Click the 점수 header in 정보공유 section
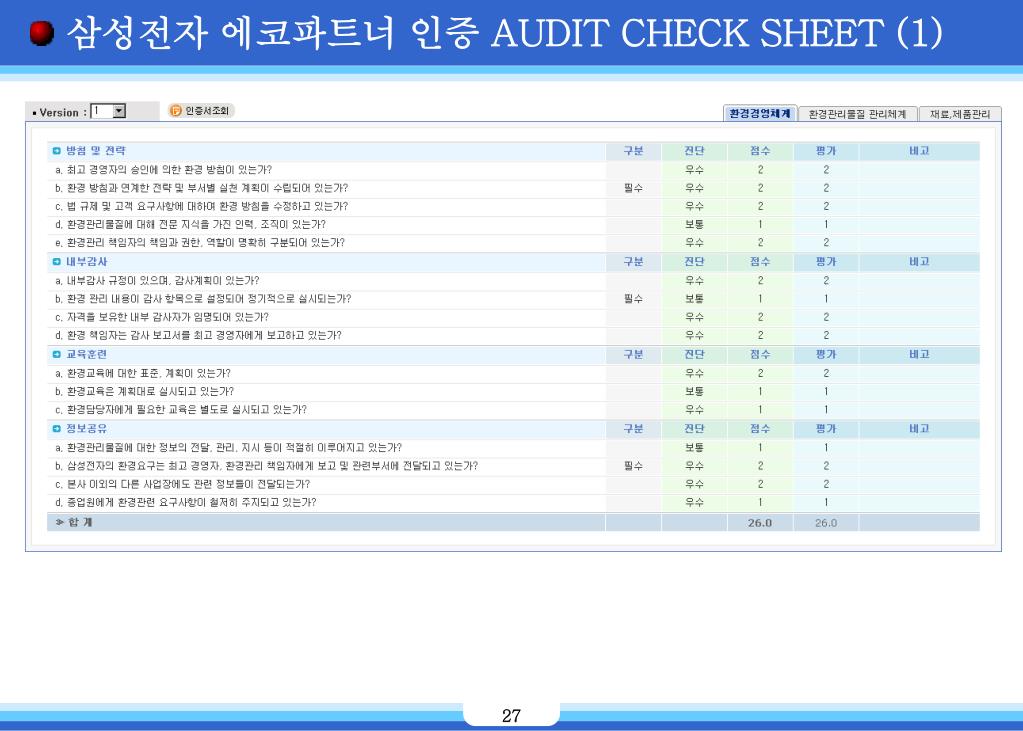The width and height of the screenshot is (1023, 731). 760,429
